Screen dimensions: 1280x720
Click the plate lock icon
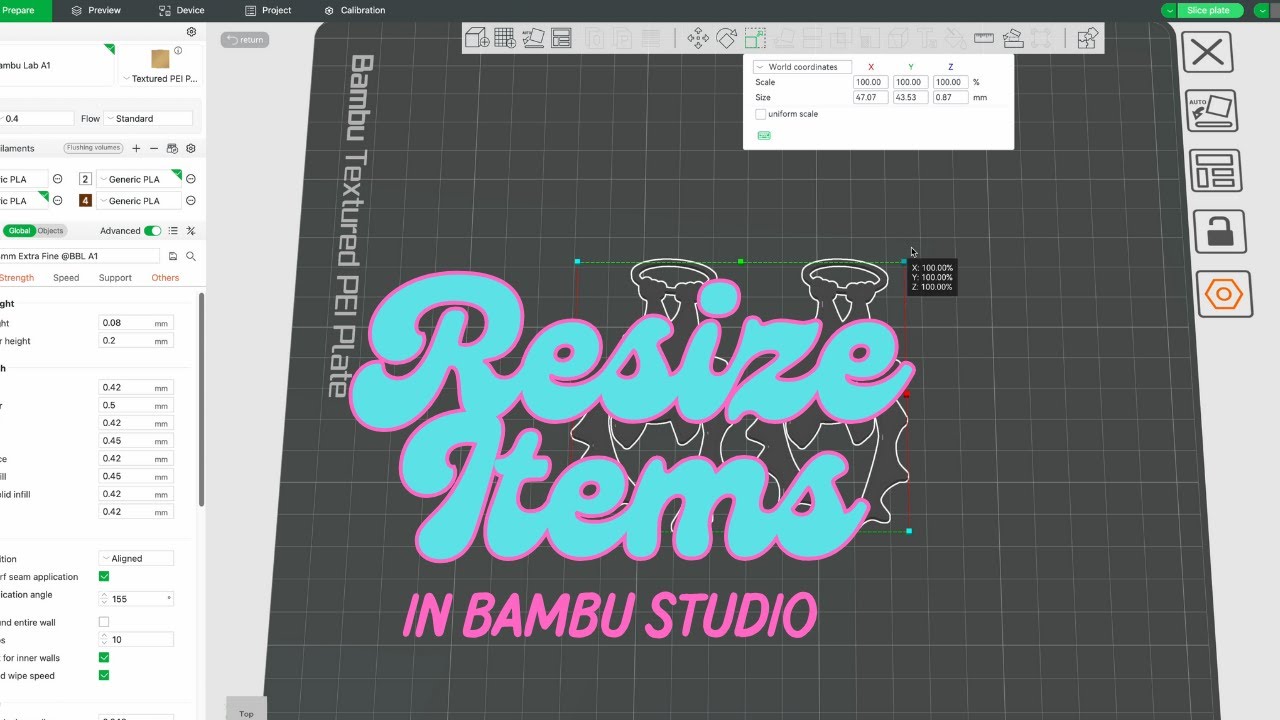pyautogui.click(x=1219, y=231)
